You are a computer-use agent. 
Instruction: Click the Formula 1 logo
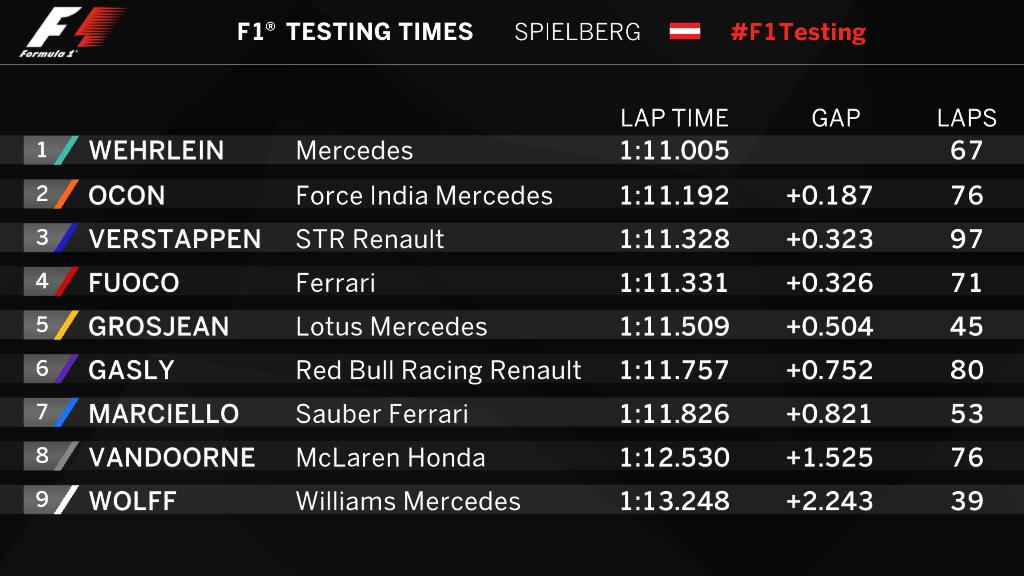(x=72, y=32)
